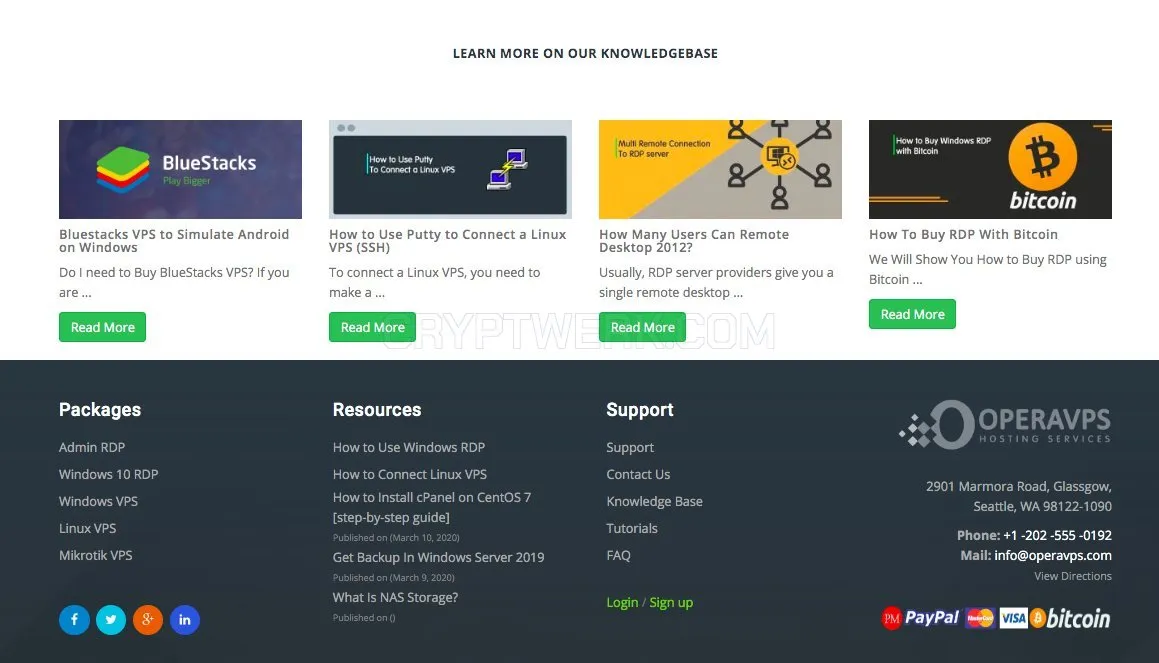Click View Directions link
Image resolution: width=1159 pixels, height=663 pixels.
click(1073, 576)
